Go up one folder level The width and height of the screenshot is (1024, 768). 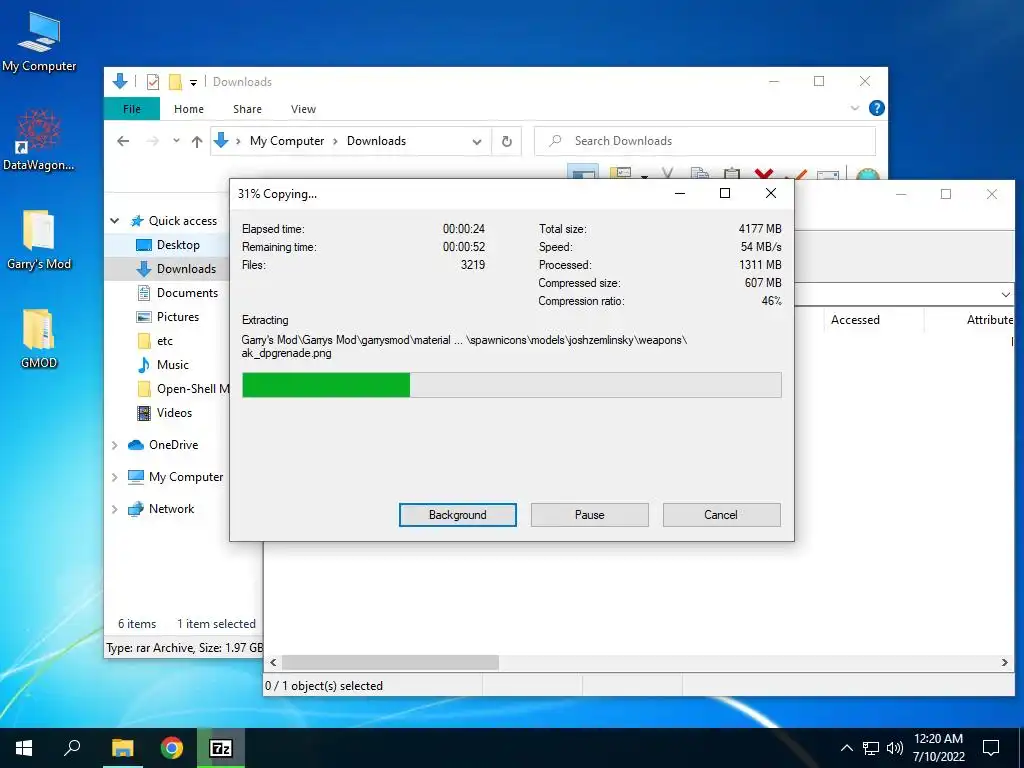(197, 141)
